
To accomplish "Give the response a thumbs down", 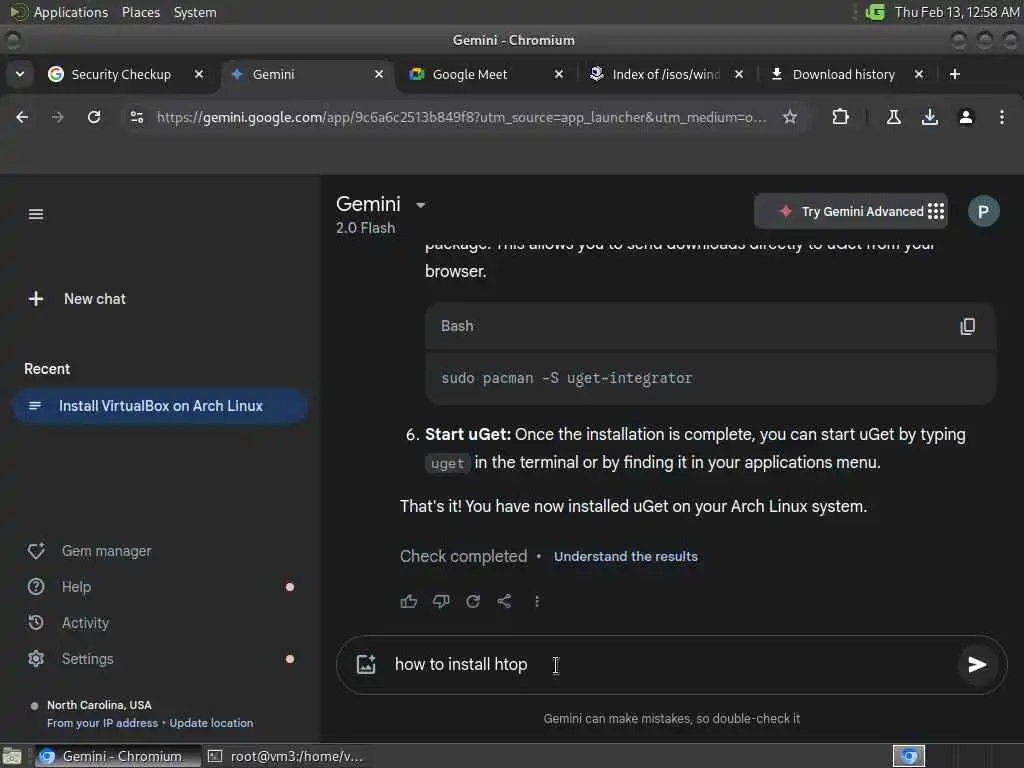I will tap(441, 601).
